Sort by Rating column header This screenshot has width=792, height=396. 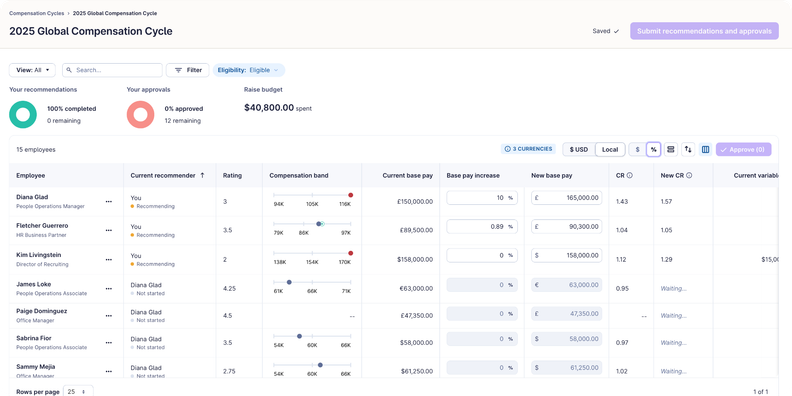click(x=232, y=176)
